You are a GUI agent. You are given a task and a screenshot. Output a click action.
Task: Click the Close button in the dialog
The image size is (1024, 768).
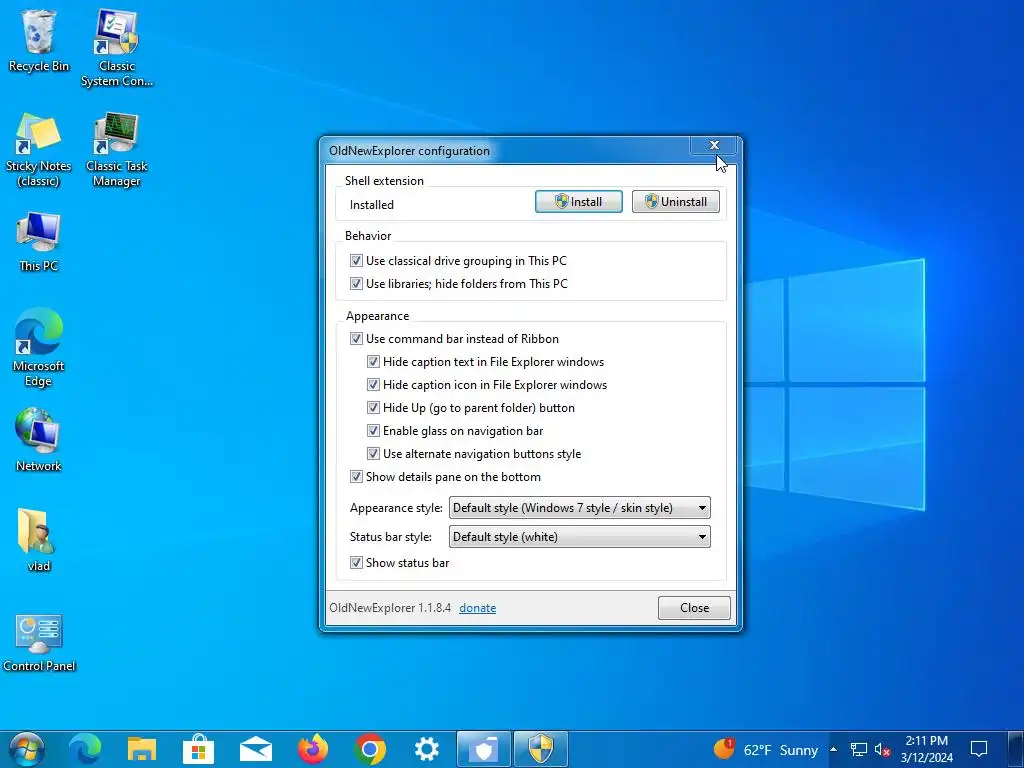tap(694, 608)
